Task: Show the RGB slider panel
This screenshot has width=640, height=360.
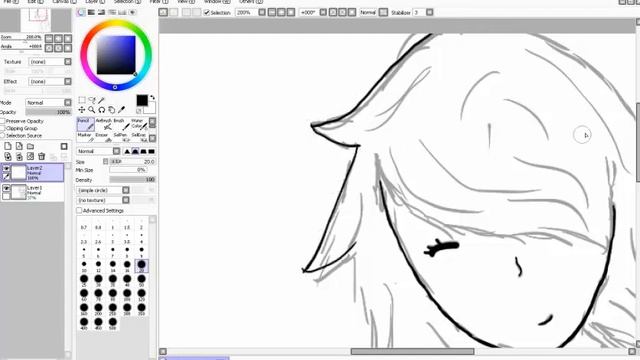Action: (91, 12)
